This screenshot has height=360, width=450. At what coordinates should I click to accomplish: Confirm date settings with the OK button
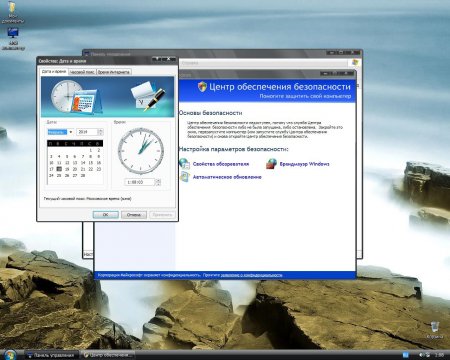(x=106, y=215)
